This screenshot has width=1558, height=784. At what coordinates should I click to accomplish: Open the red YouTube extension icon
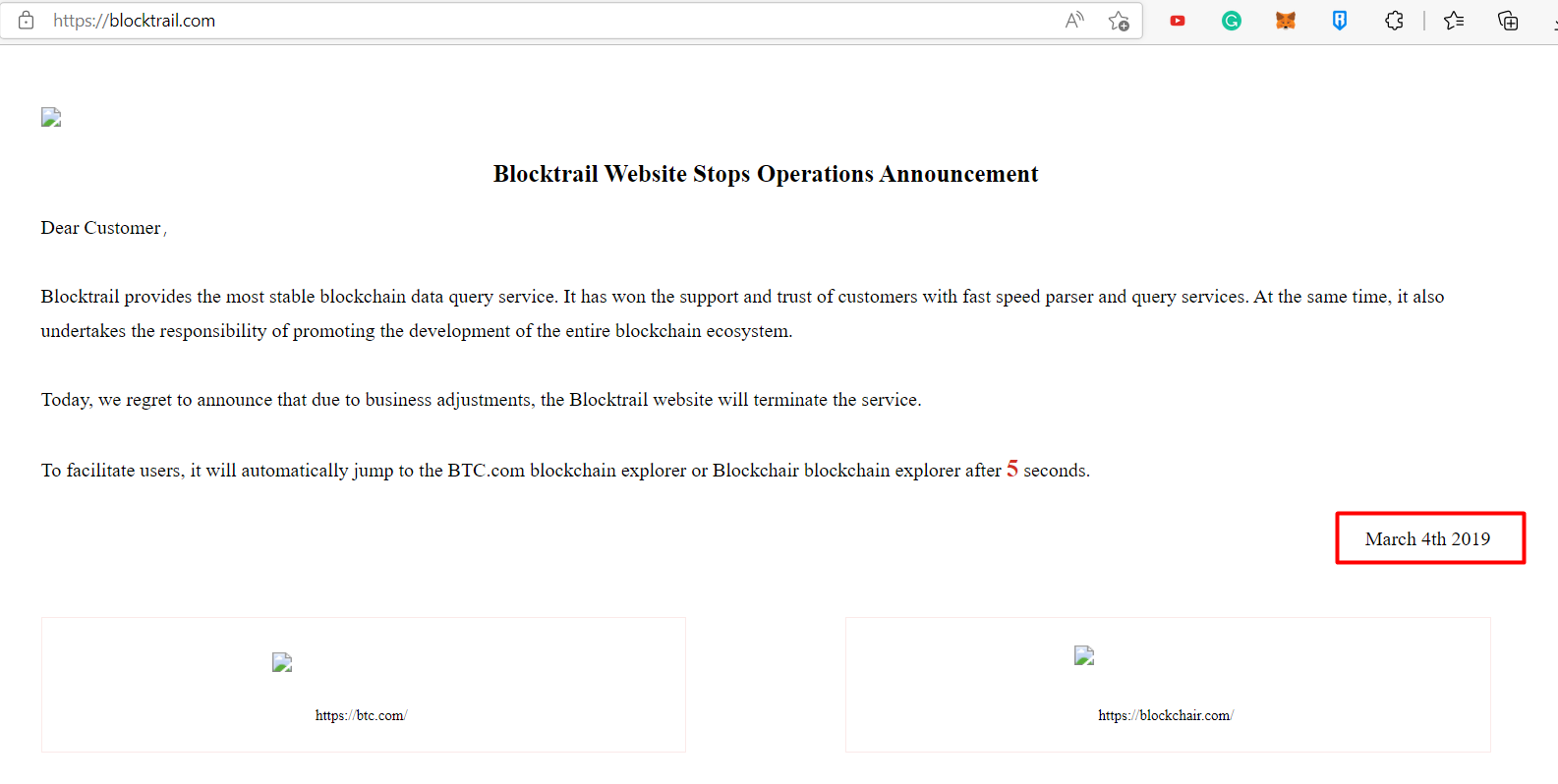click(x=1178, y=21)
